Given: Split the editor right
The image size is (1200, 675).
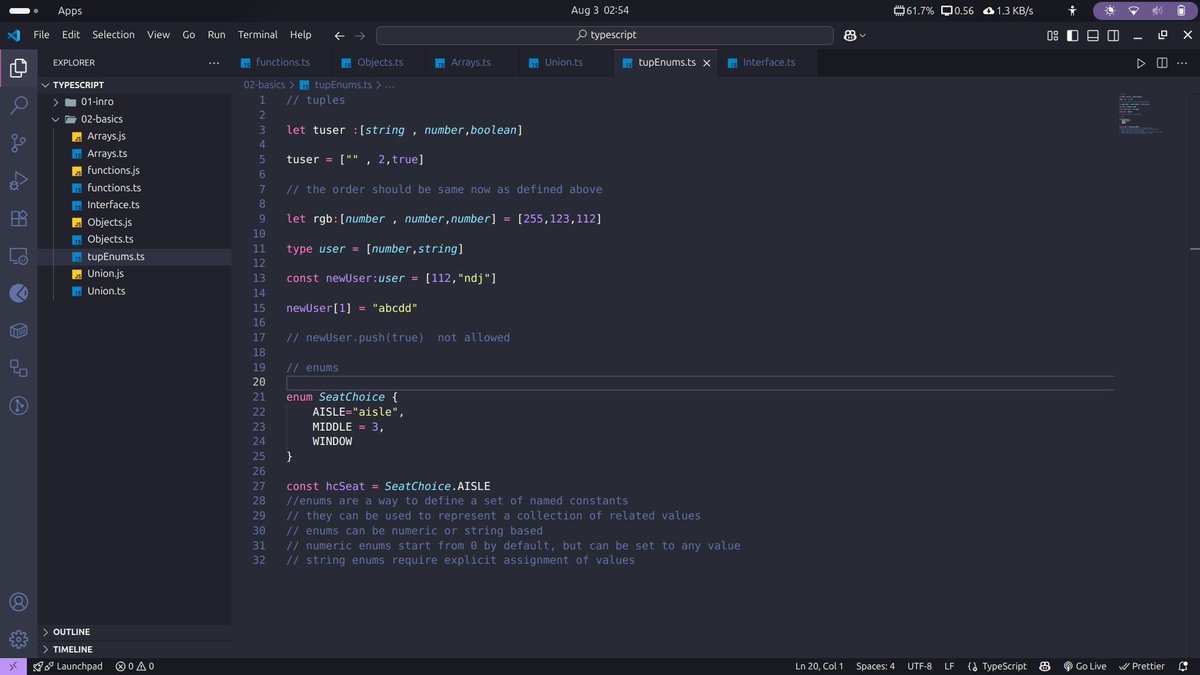Looking at the screenshot, I should pos(1162,63).
